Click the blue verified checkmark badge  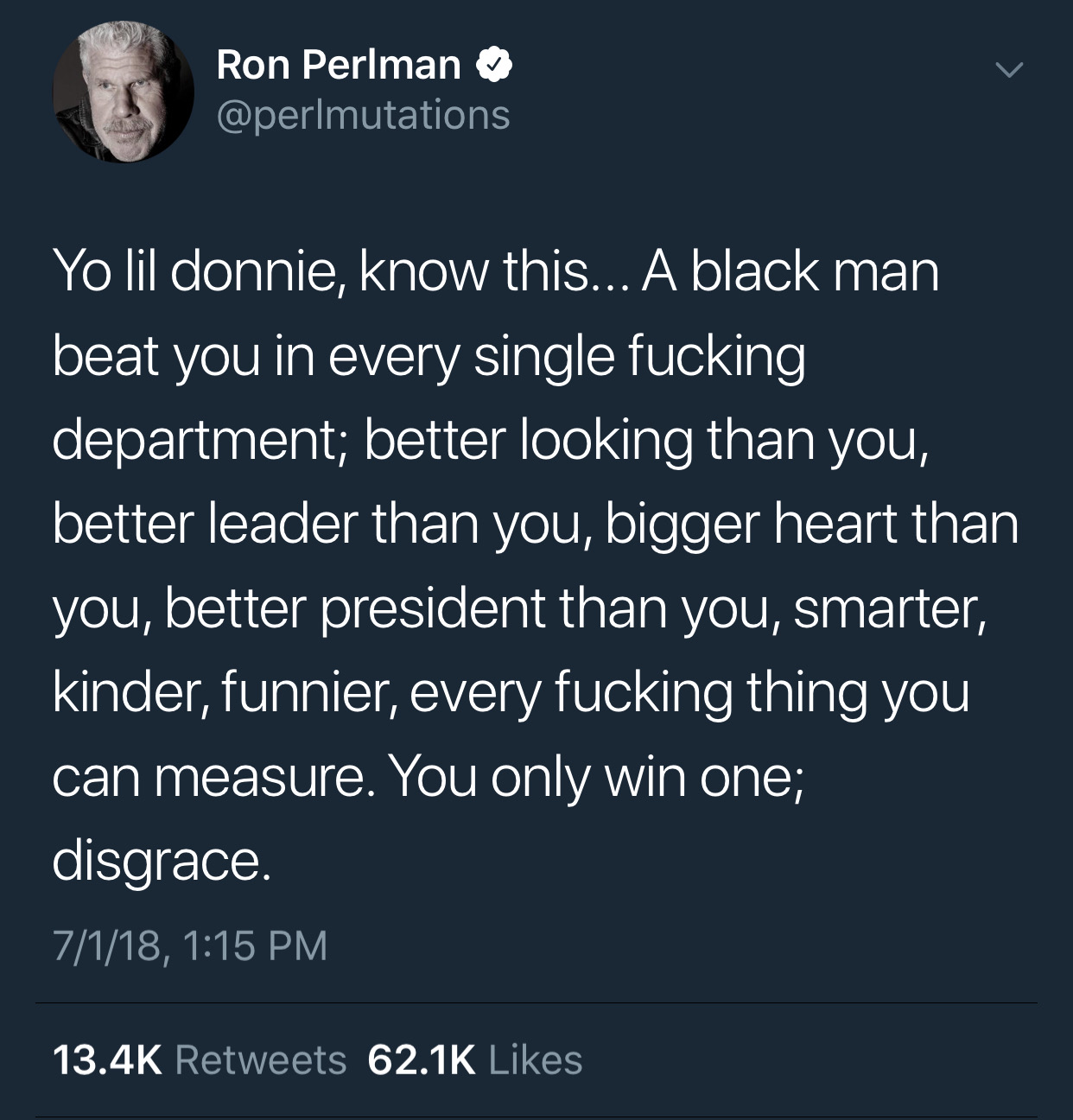point(495,66)
